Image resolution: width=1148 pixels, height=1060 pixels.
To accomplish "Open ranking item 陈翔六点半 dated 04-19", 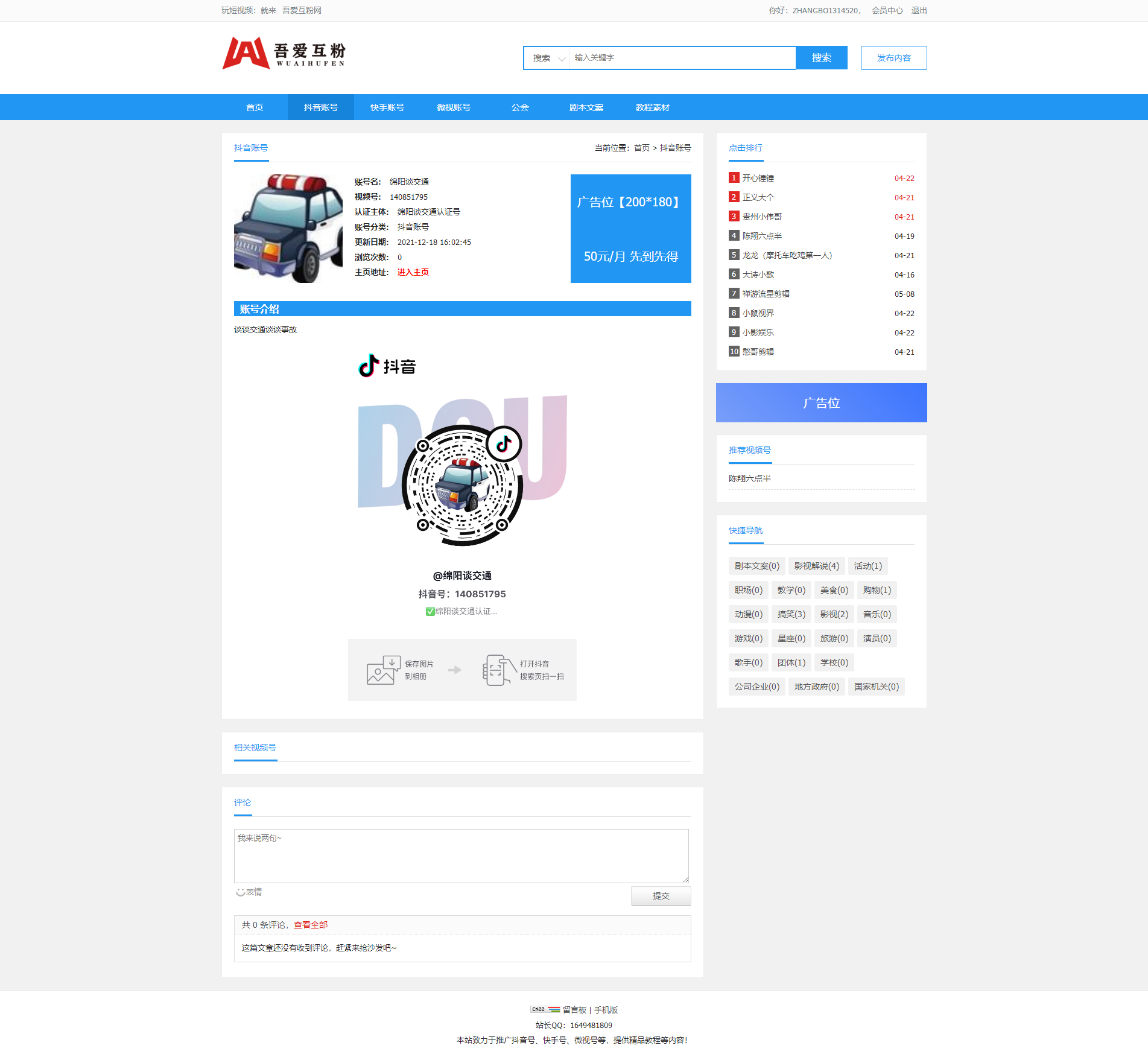I will point(762,236).
